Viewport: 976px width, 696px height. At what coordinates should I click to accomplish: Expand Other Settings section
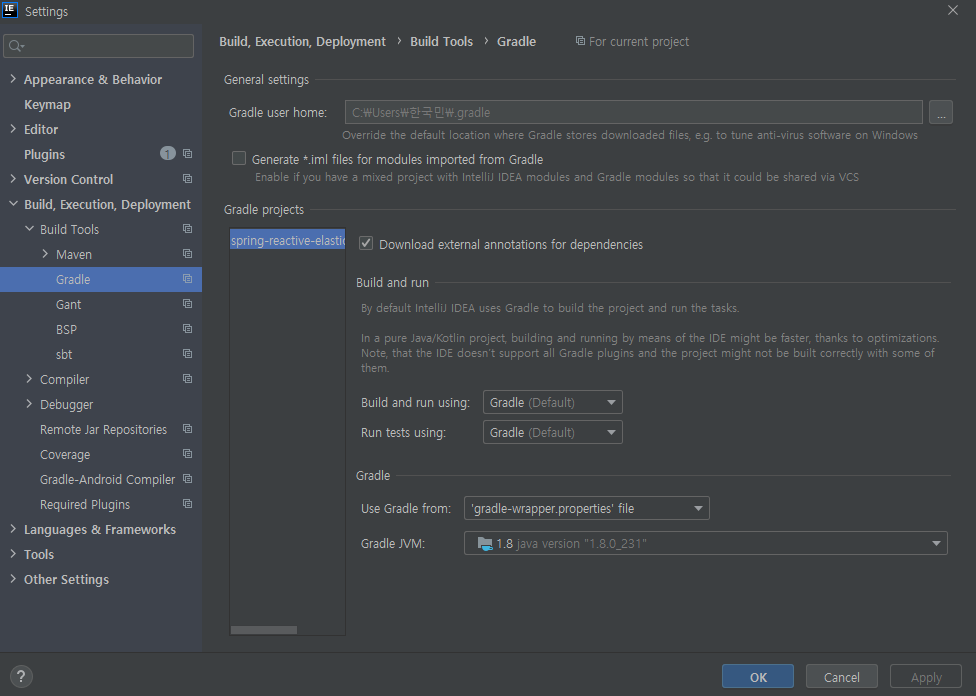tap(13, 578)
